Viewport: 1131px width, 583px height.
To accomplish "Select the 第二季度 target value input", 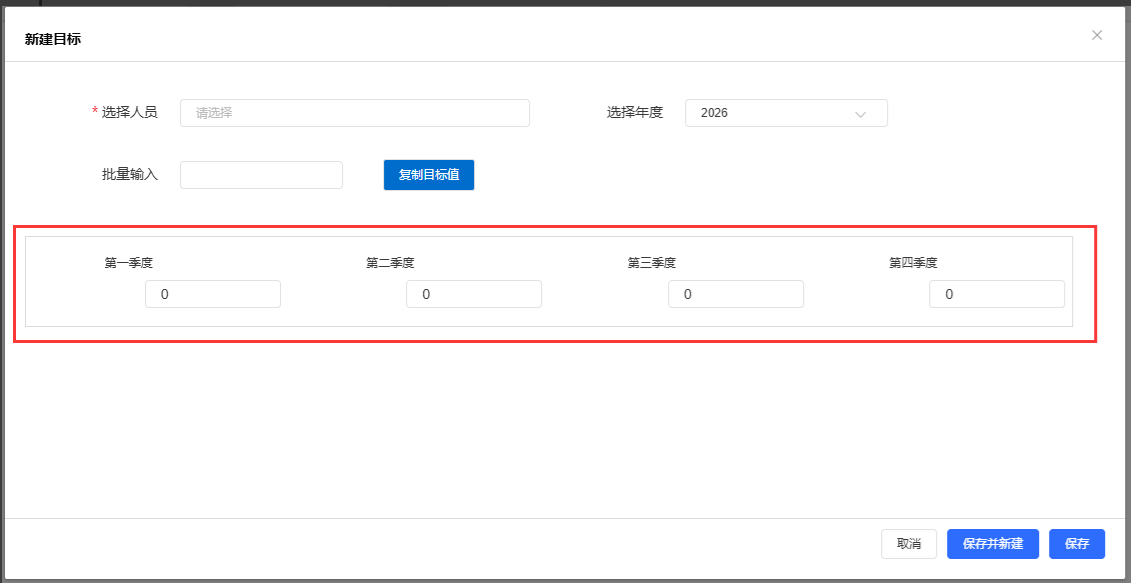I will click(x=474, y=294).
